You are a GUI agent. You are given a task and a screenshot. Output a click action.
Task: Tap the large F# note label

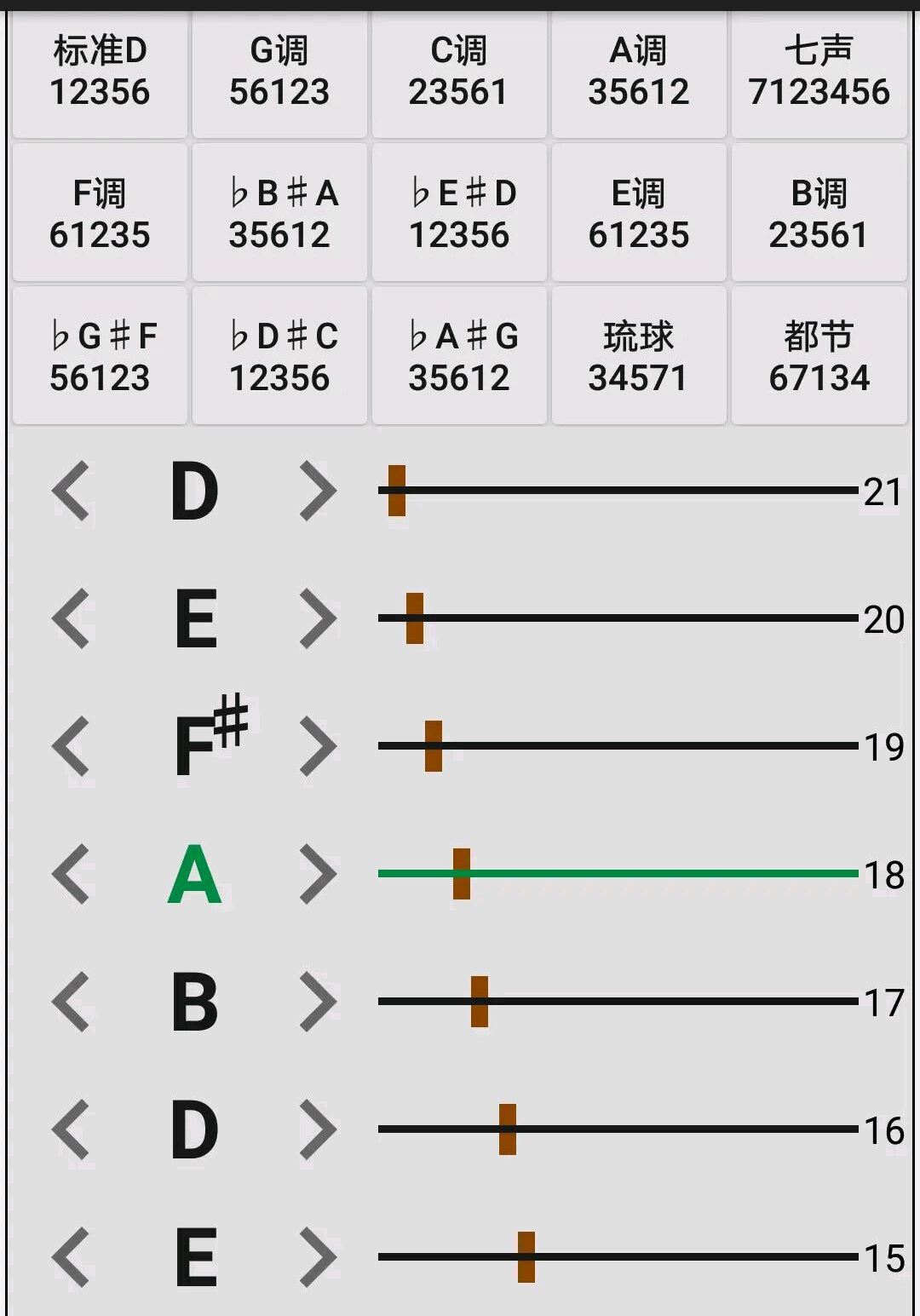tap(210, 736)
